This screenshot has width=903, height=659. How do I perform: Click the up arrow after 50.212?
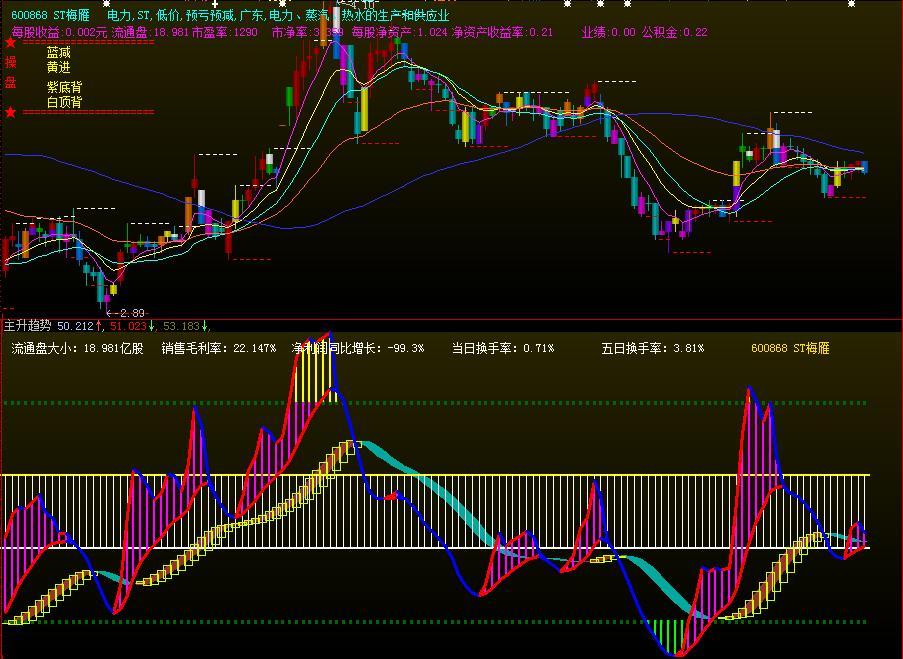100,326
